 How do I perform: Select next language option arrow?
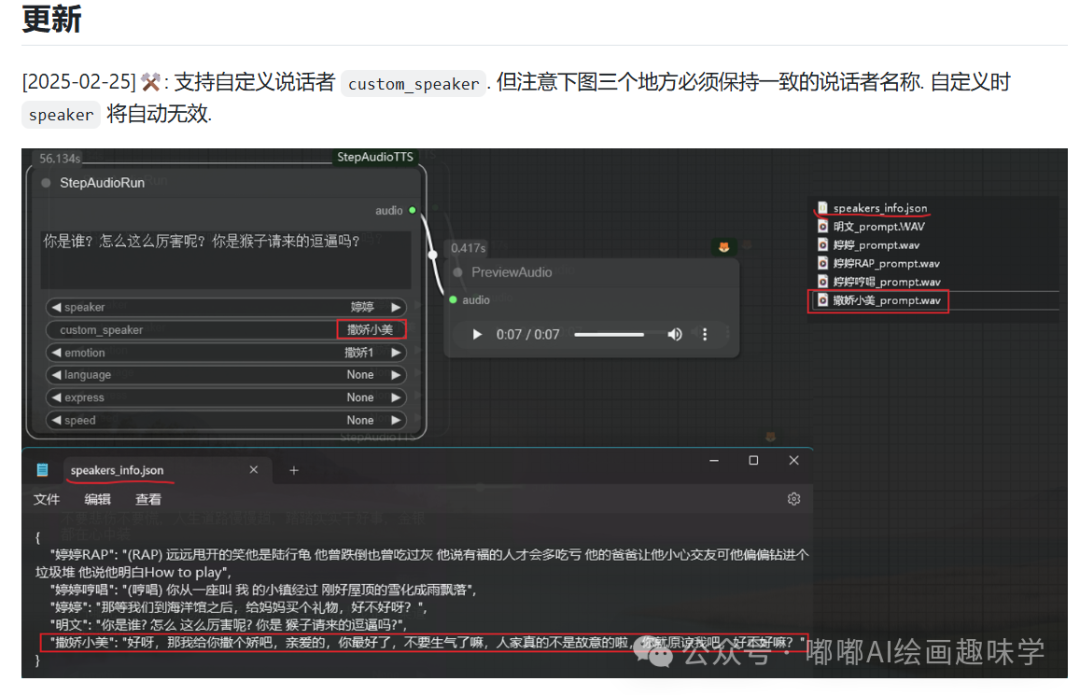pos(396,375)
